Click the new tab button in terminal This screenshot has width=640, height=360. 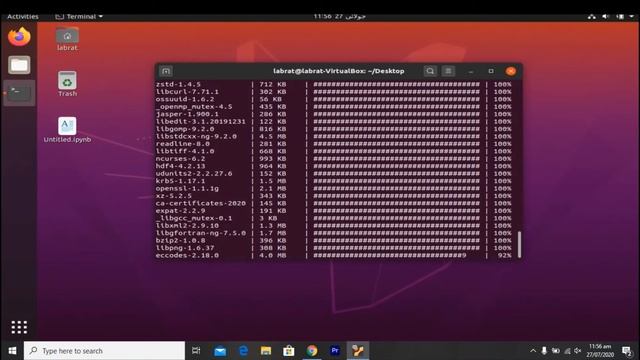coord(166,71)
